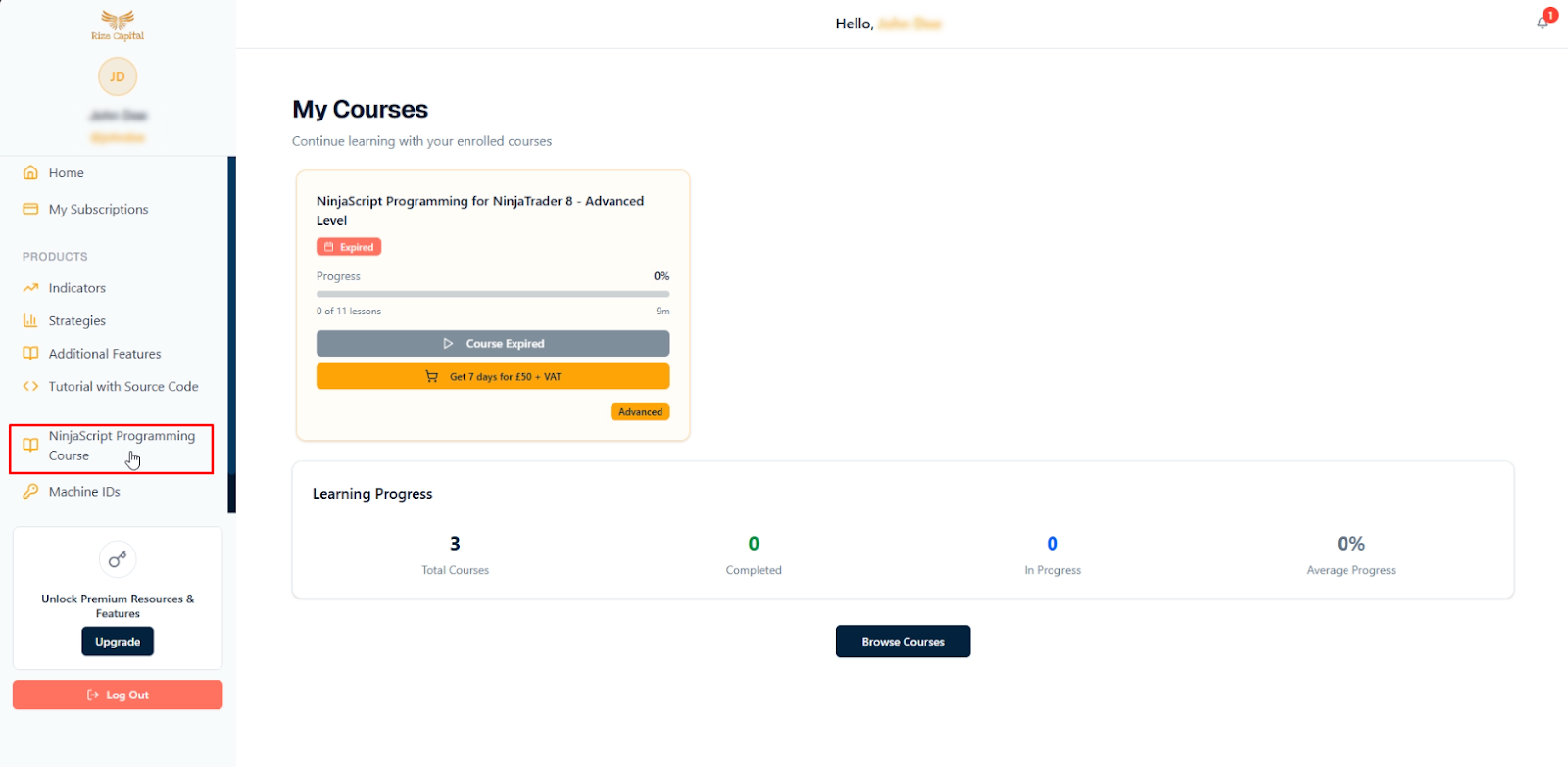The height and width of the screenshot is (767, 1568).
Task: Click the Total Courses count 3
Action: (x=455, y=544)
